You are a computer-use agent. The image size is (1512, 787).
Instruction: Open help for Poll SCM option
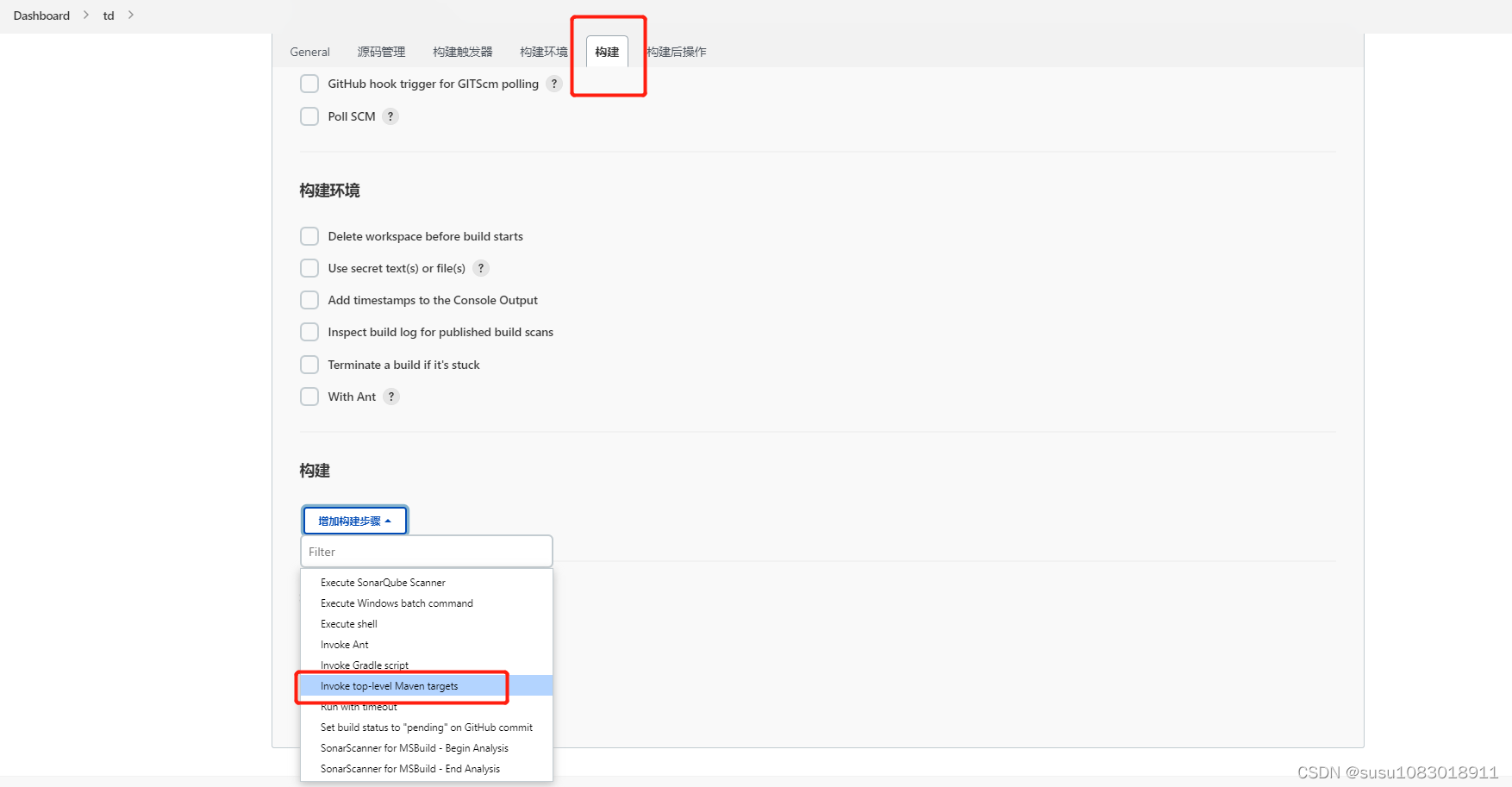point(390,116)
